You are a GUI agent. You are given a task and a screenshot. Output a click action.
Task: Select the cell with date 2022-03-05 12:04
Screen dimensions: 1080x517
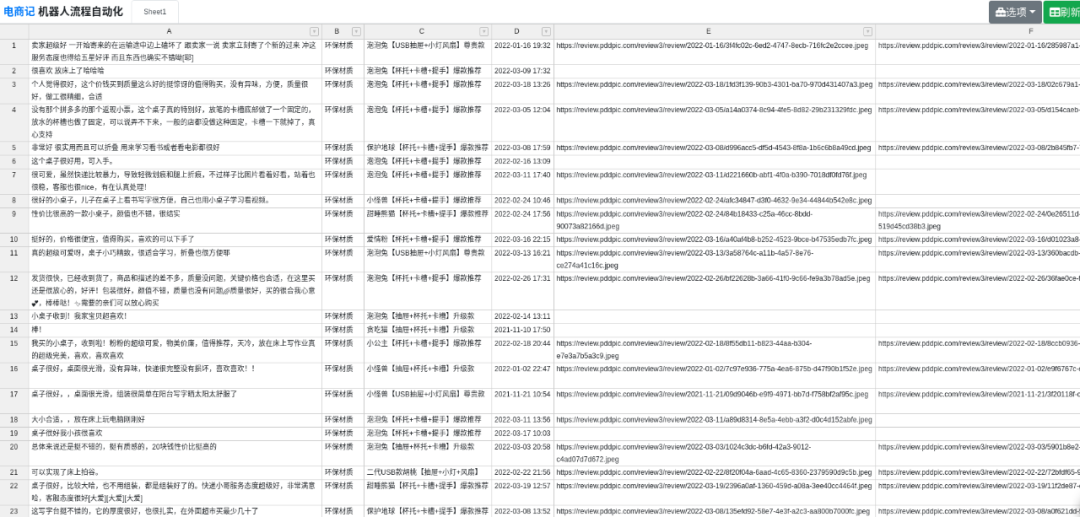point(522,122)
